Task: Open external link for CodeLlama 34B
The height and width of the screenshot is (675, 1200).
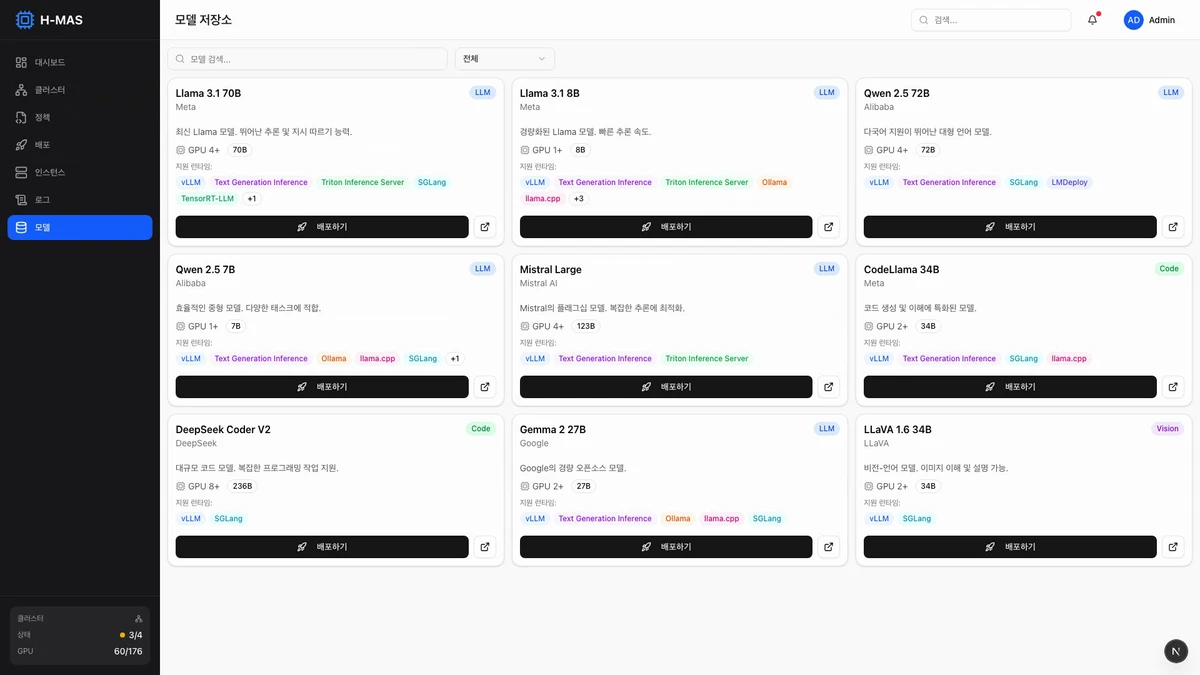Action: click(x=1173, y=387)
